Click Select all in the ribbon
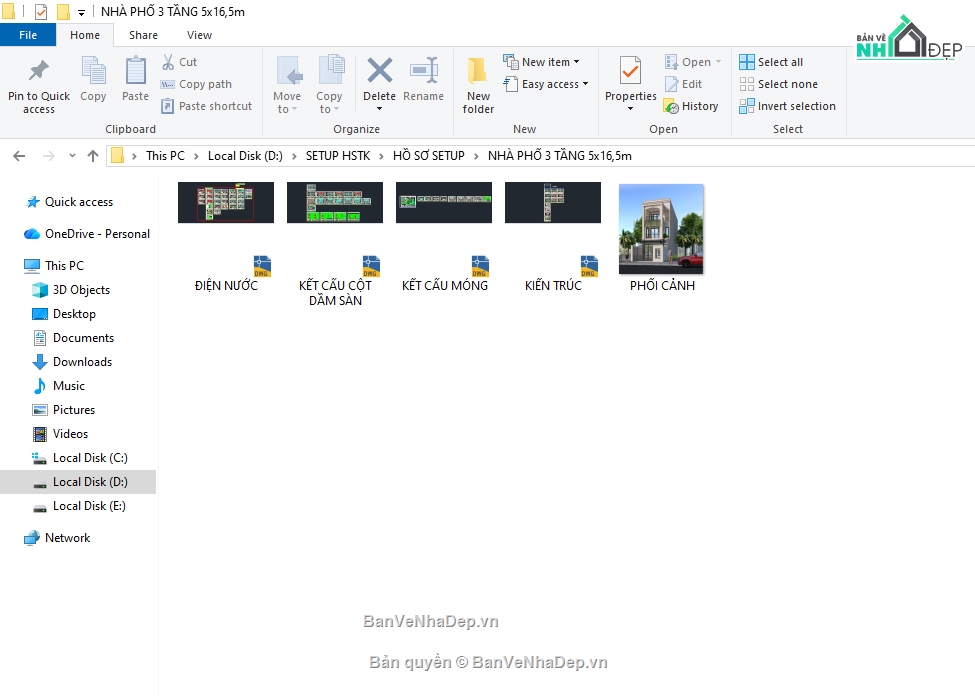 click(771, 62)
